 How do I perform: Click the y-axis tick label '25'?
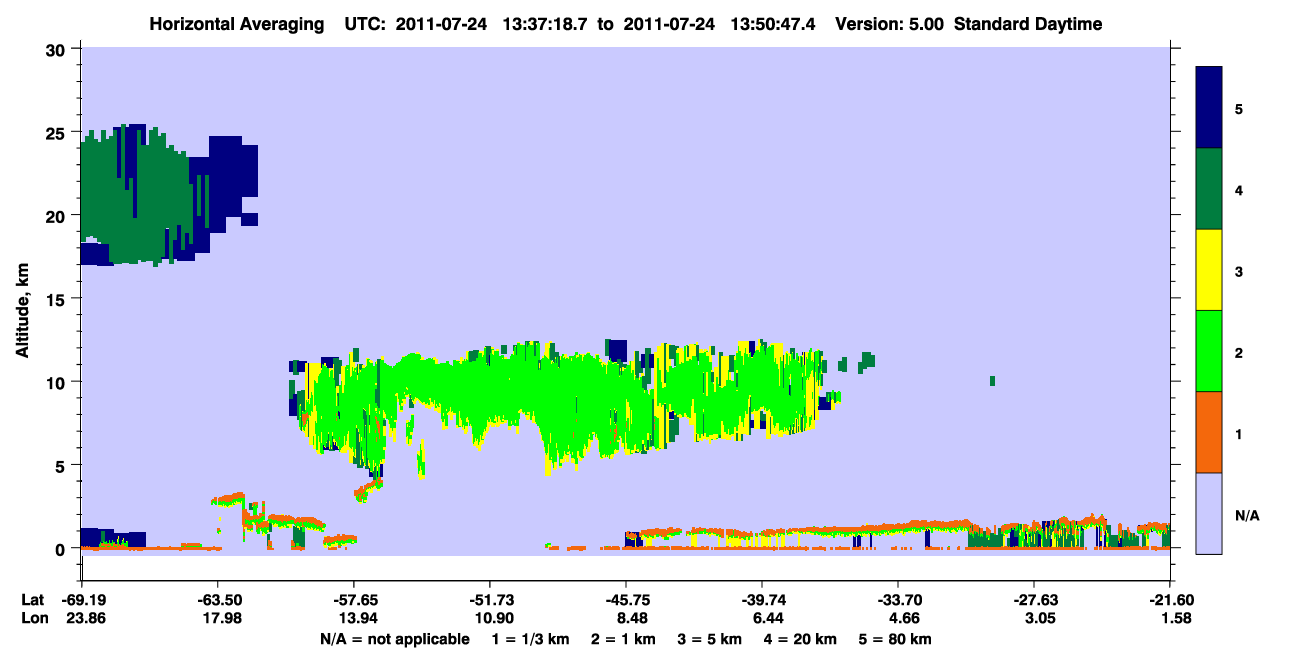click(58, 132)
